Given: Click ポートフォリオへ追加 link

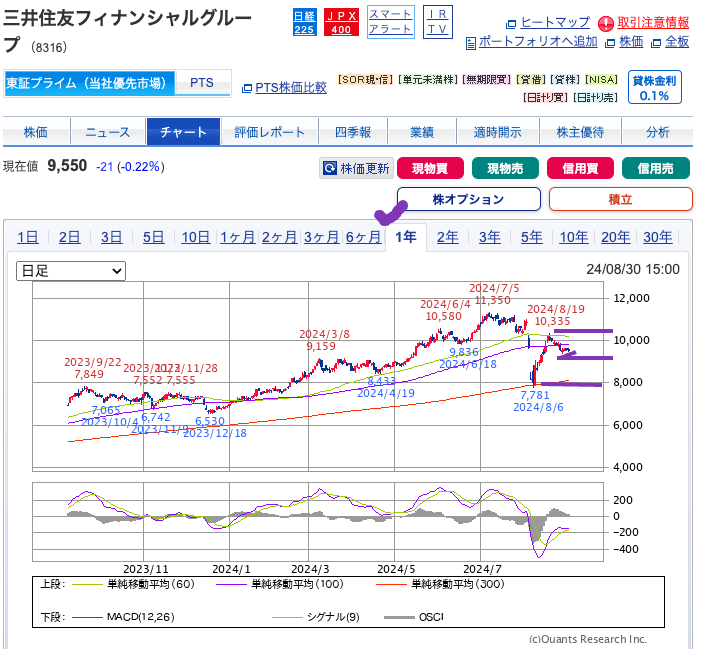Looking at the screenshot, I should (538, 42).
